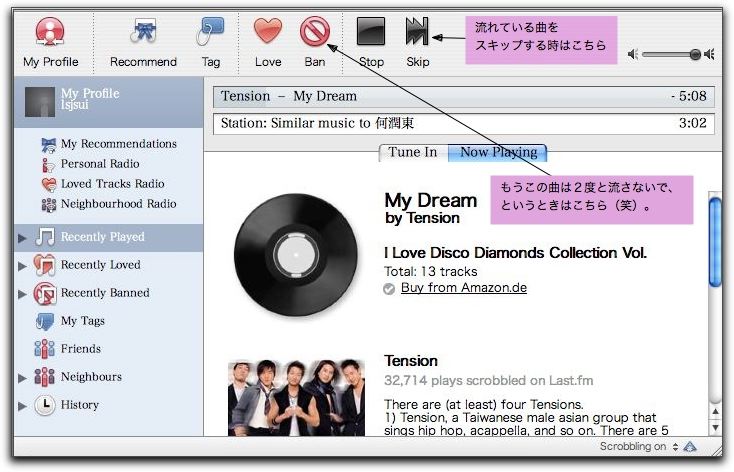
Task: Click the 'by Tension' artist text
Action: pyautogui.click(x=422, y=218)
